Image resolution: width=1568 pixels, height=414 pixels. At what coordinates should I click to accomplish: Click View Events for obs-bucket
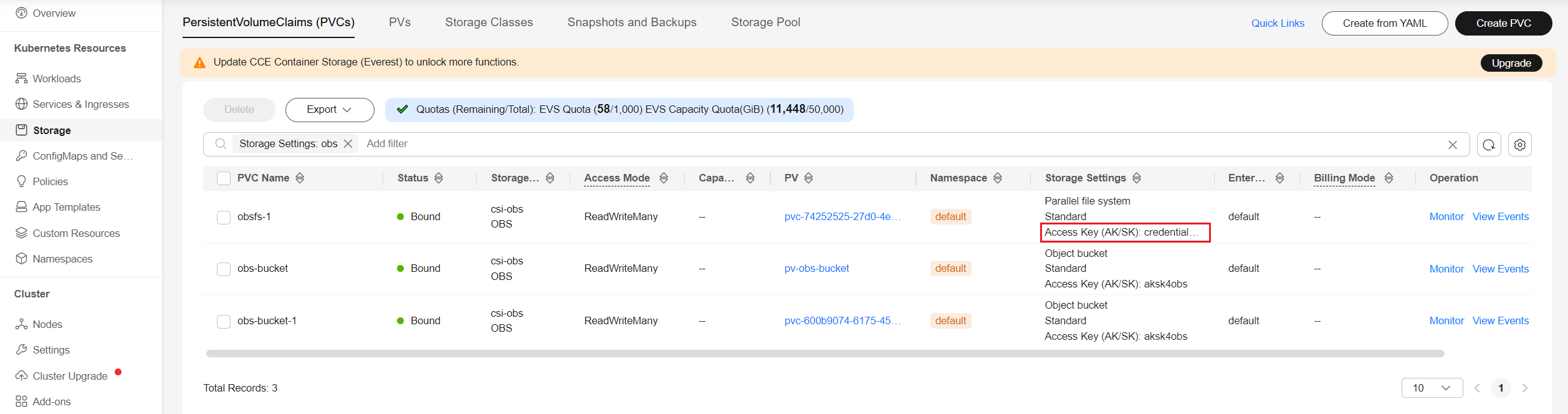click(1501, 269)
